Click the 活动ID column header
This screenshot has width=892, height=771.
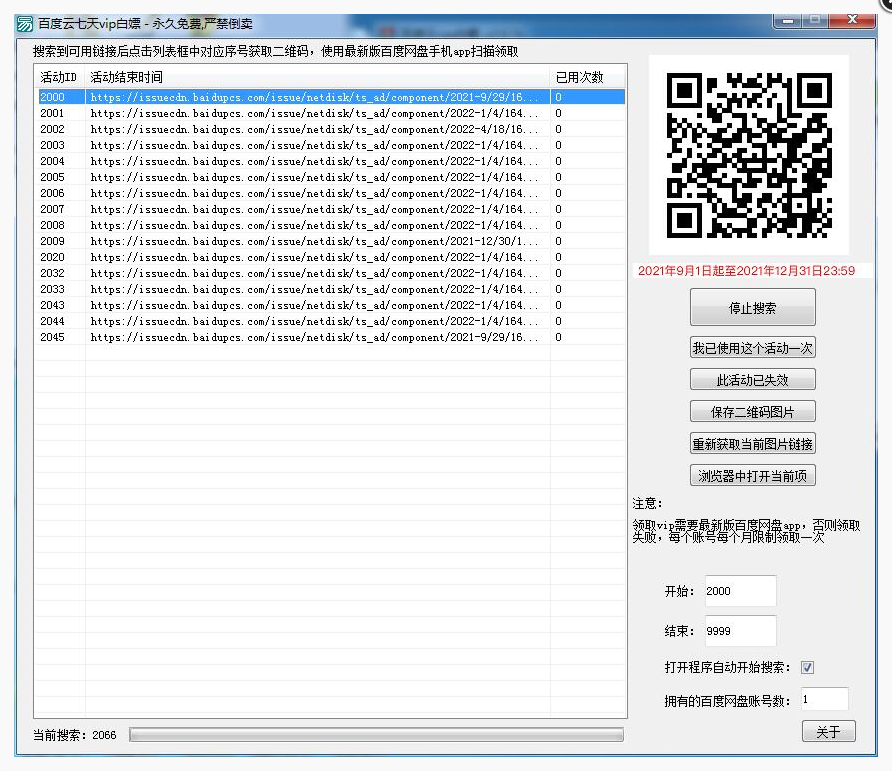click(x=58, y=77)
